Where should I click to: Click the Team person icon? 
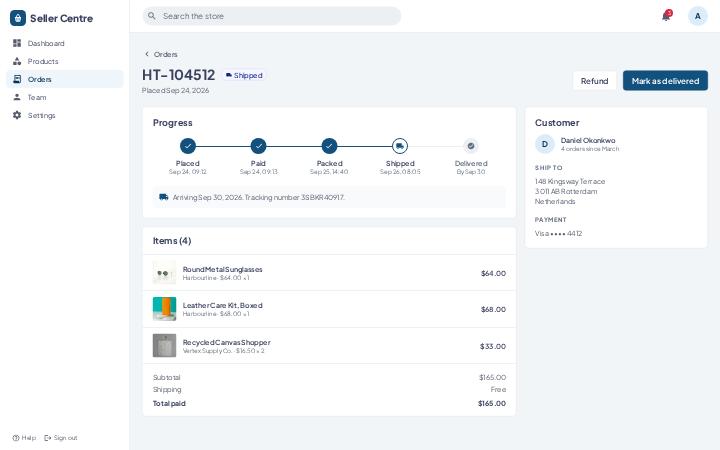pyautogui.click(x=17, y=97)
